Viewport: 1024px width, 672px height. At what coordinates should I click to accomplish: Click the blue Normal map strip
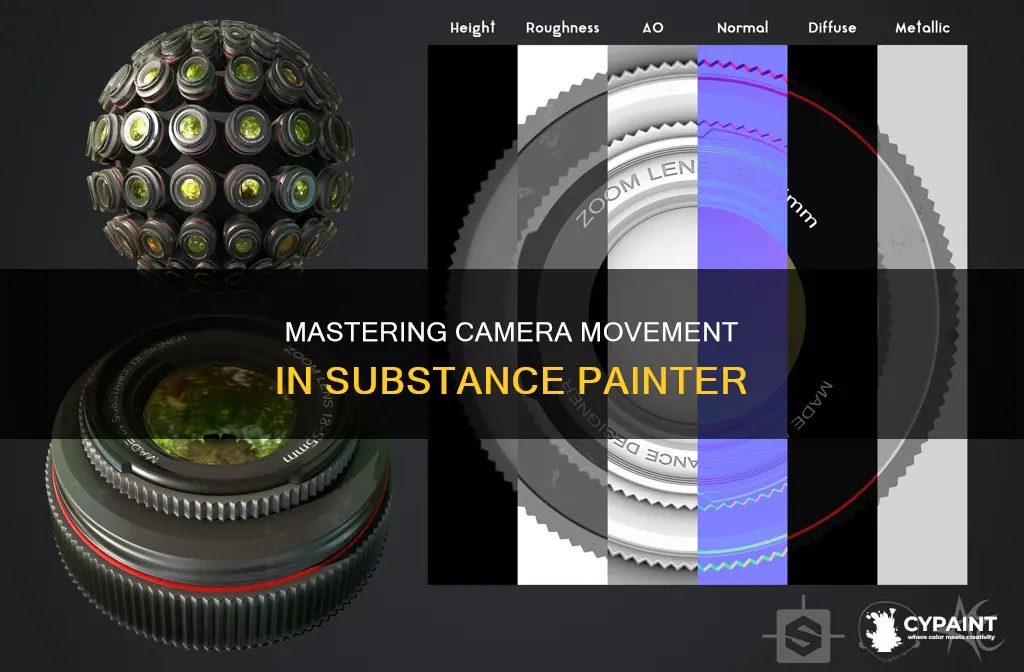pos(743,315)
